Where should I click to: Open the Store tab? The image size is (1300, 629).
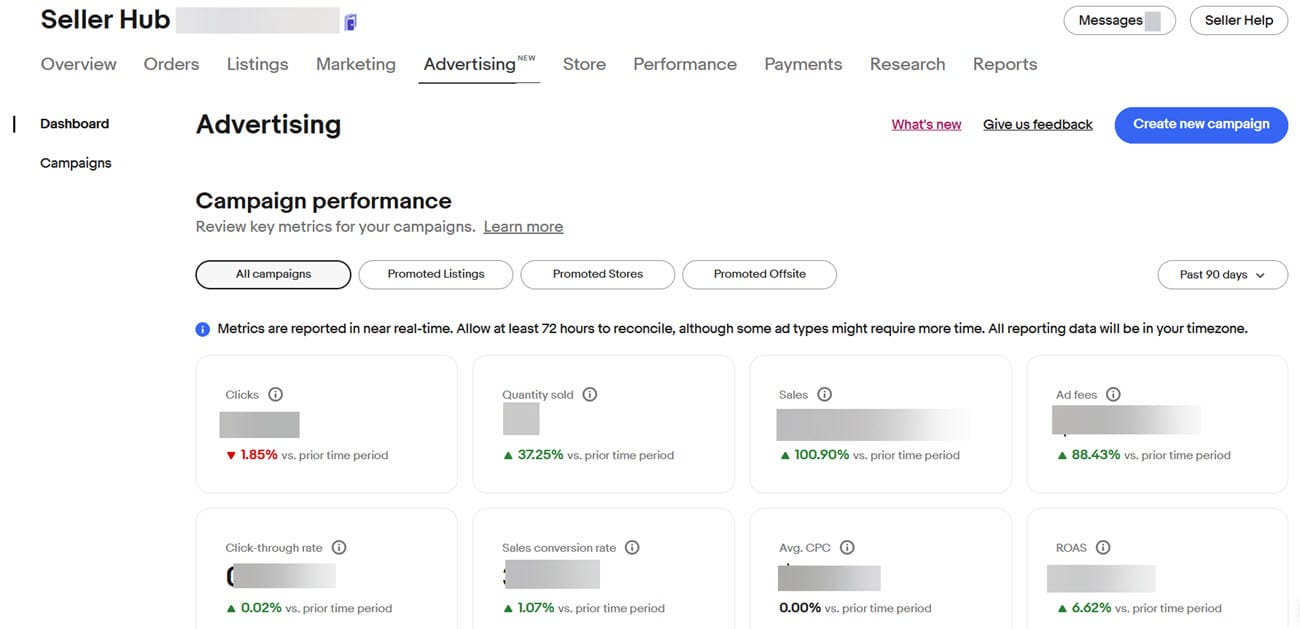(584, 64)
